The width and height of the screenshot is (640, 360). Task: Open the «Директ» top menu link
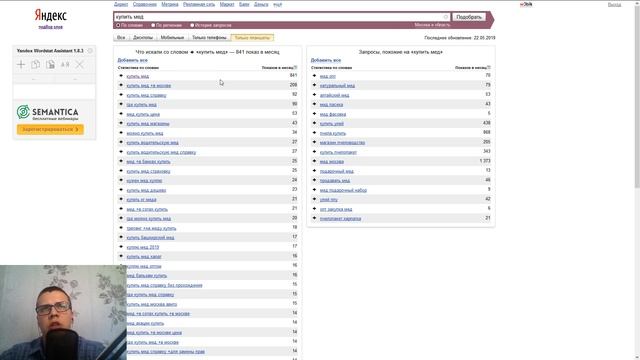(x=121, y=4)
